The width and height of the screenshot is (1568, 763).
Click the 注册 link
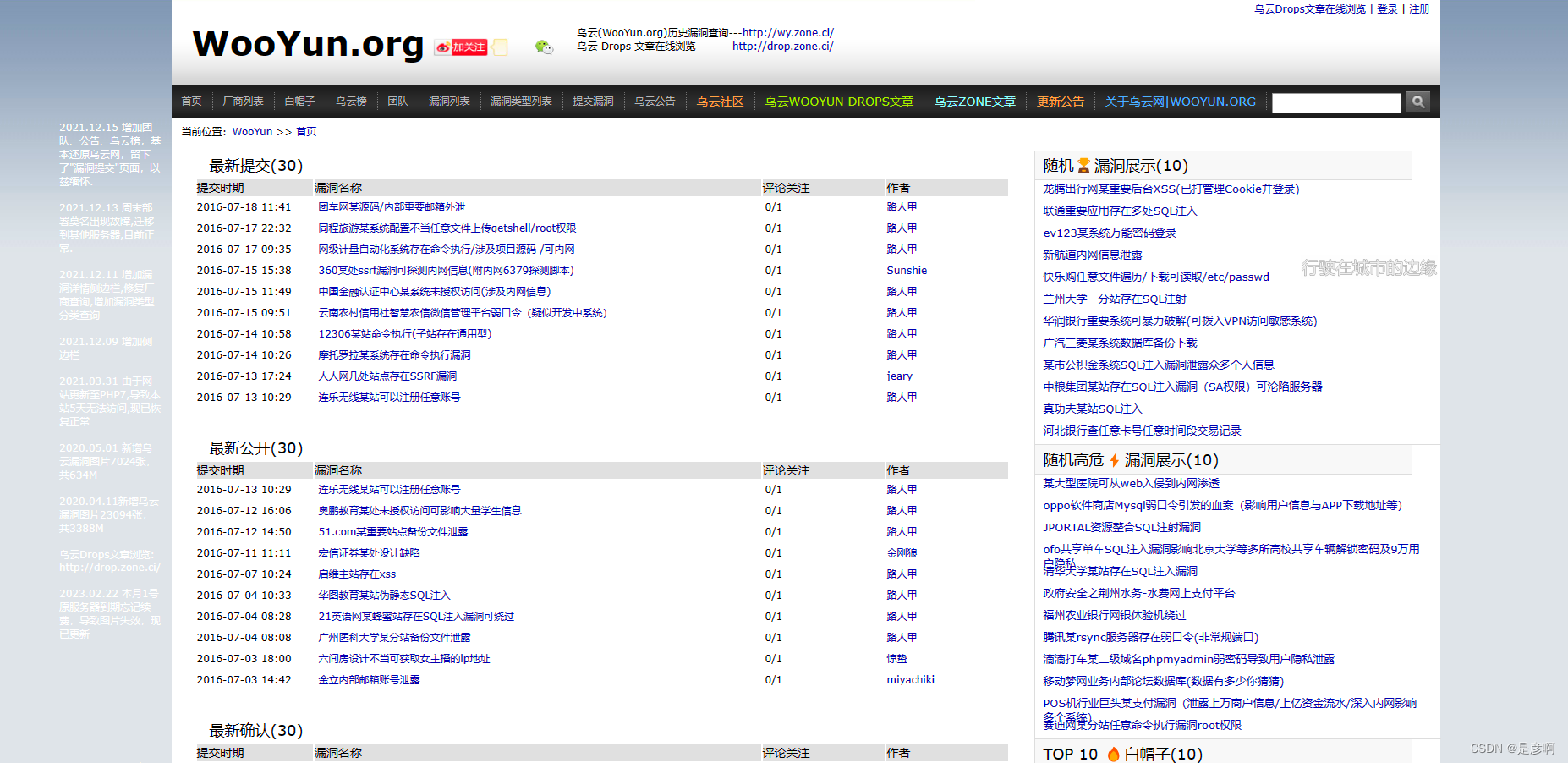pos(1420,9)
